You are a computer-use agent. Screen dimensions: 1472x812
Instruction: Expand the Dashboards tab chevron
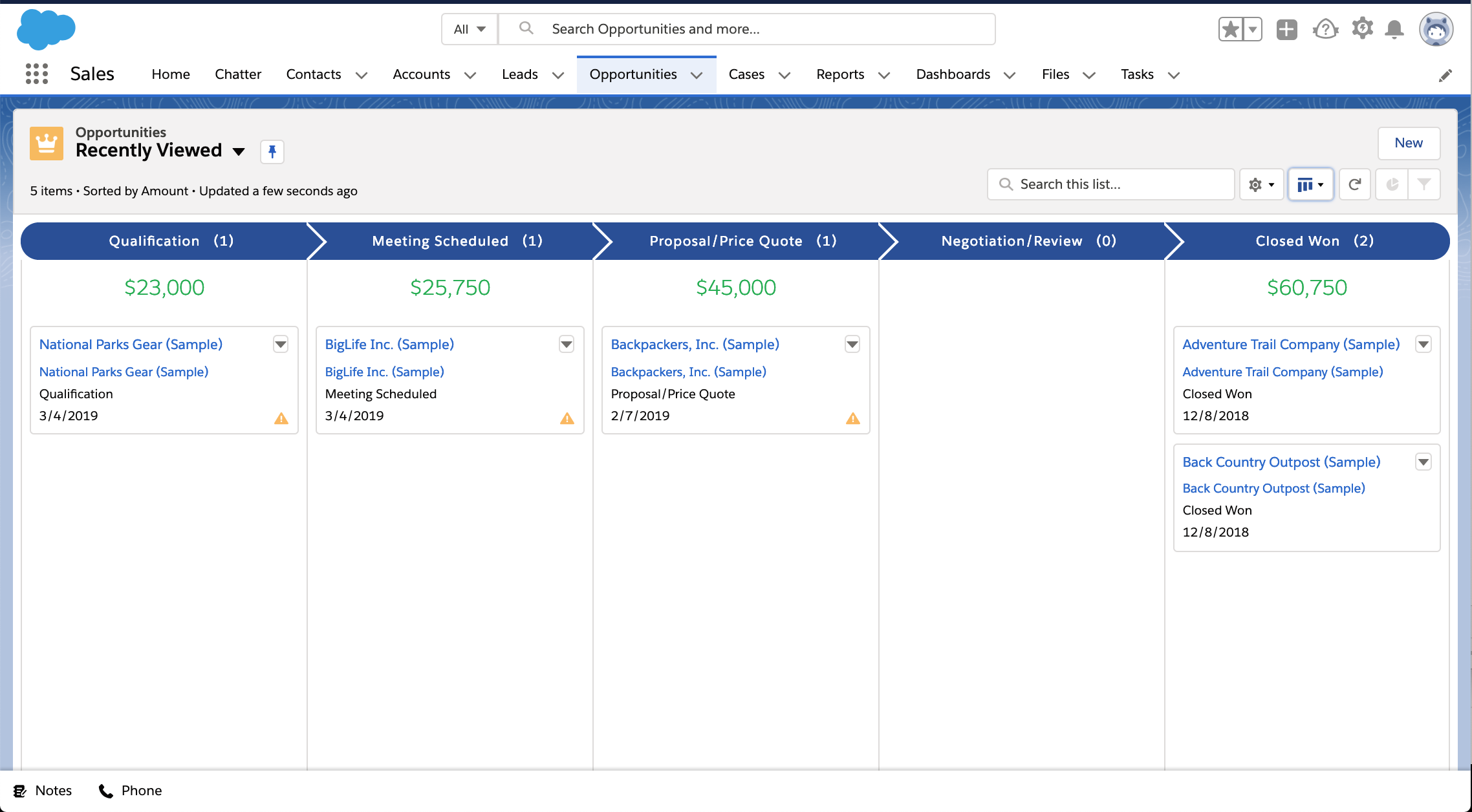1010,75
